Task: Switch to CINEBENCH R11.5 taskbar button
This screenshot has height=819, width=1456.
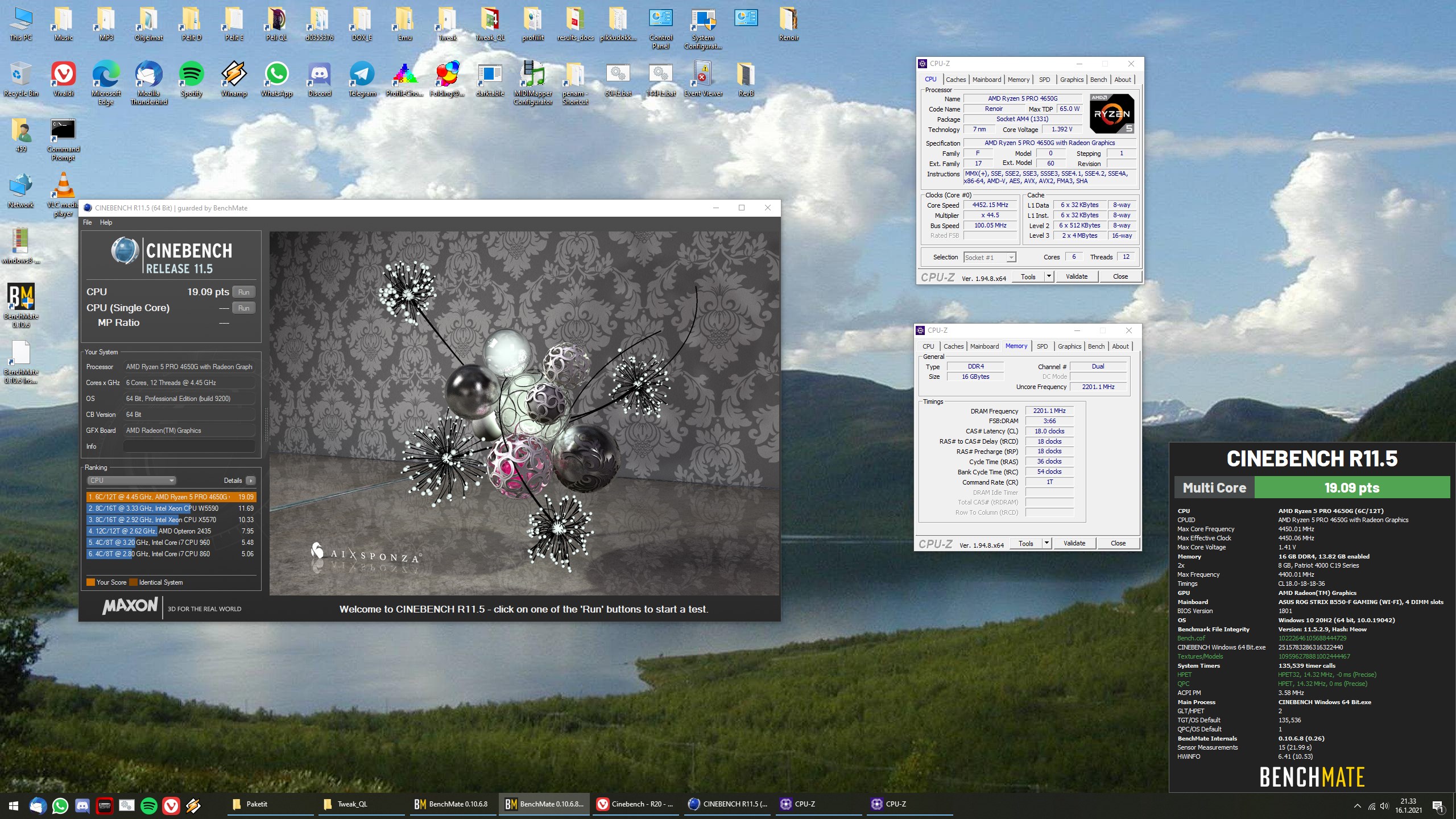Action: click(727, 805)
